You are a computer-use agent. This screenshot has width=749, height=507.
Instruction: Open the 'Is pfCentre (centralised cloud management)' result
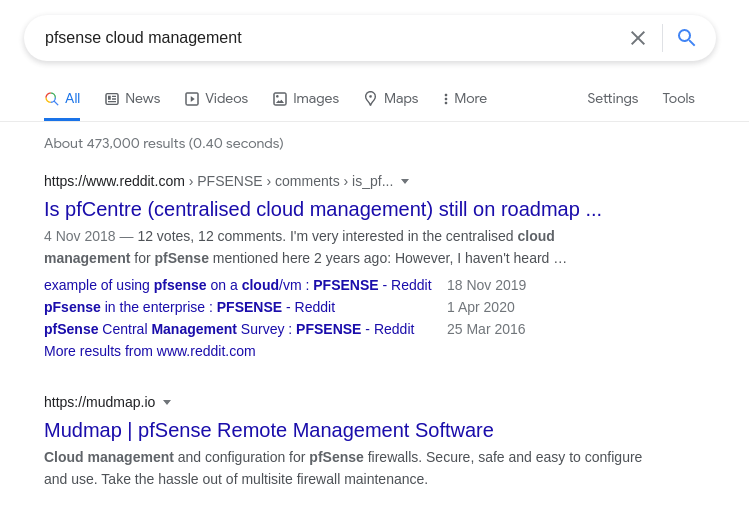tap(322, 209)
